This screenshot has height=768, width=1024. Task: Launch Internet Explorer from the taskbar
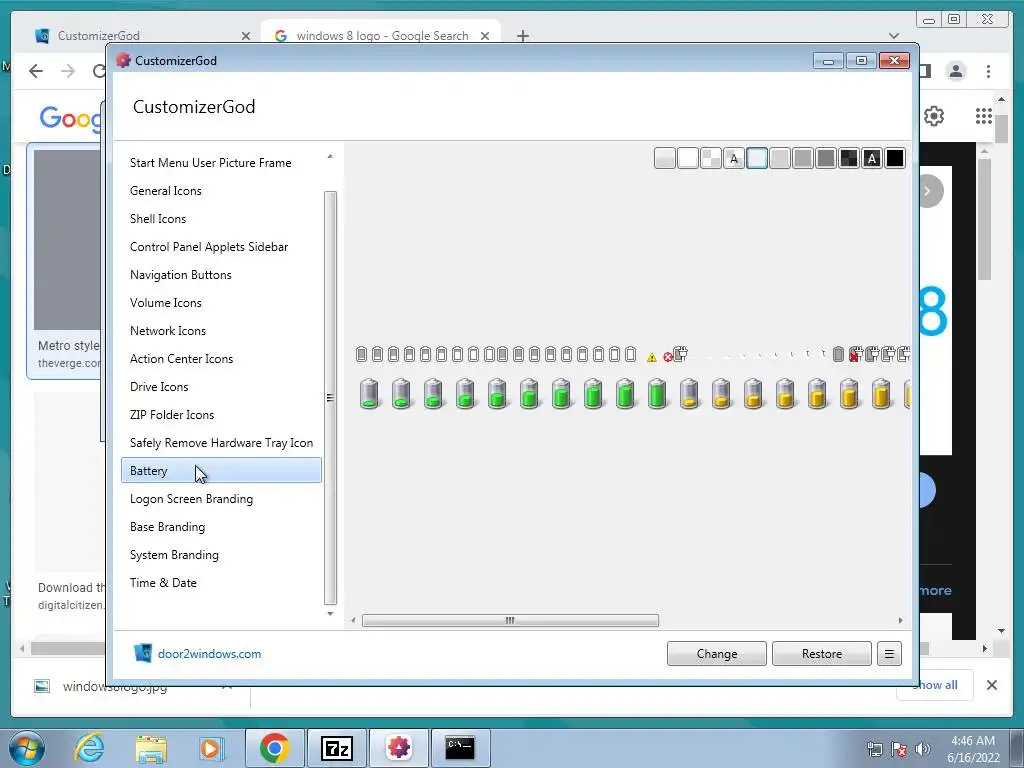click(x=89, y=748)
